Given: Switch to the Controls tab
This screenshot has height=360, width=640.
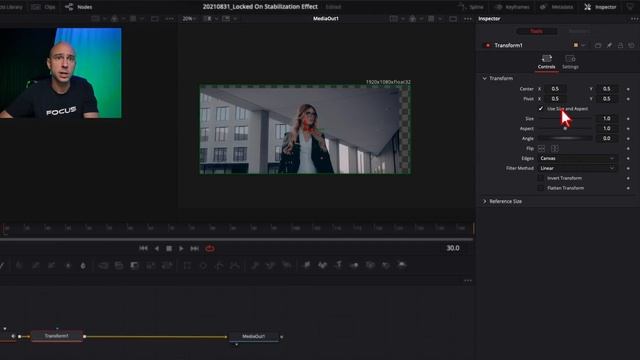Looking at the screenshot, I should (547, 62).
